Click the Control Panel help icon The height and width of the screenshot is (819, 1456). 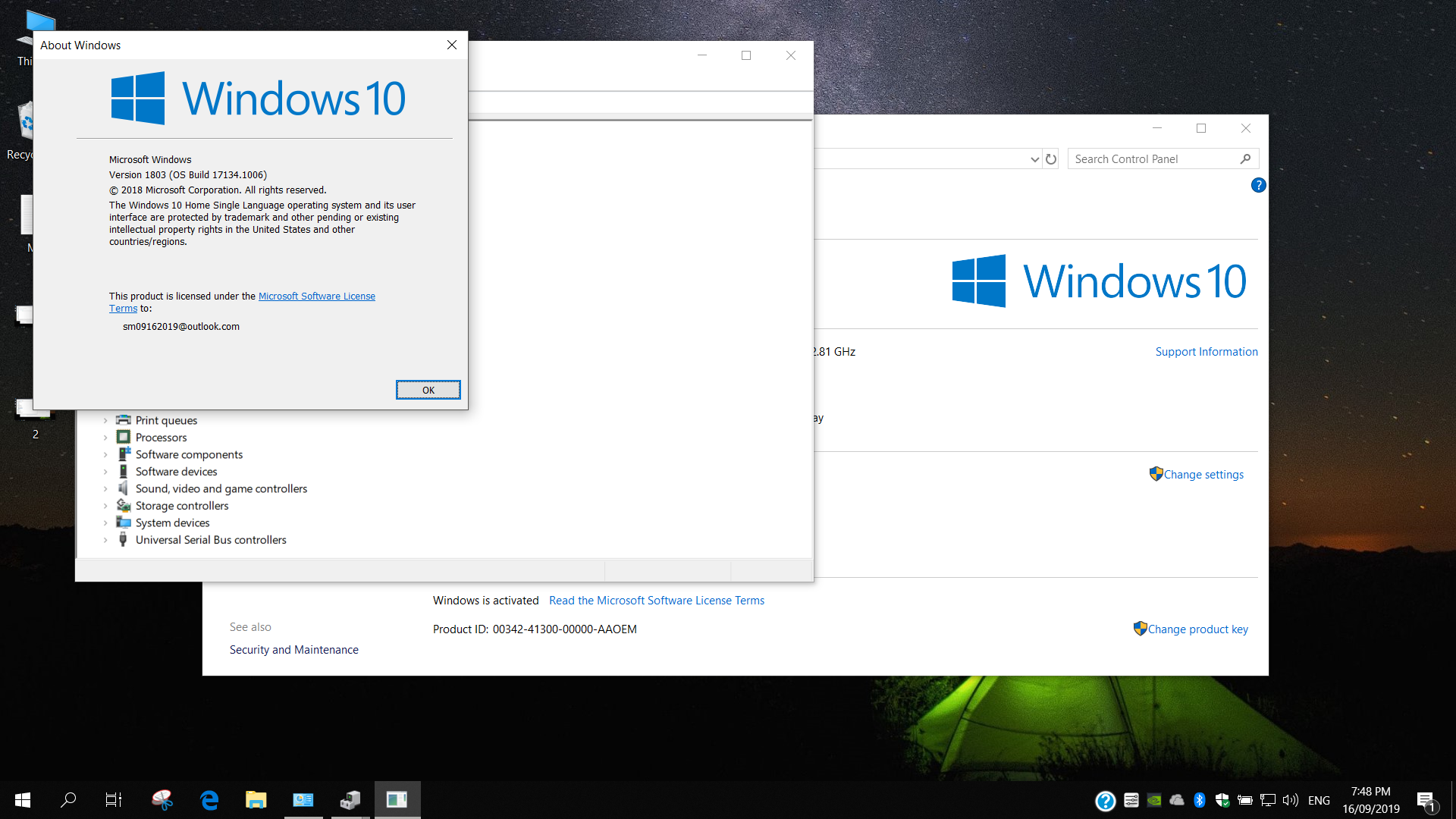tap(1258, 185)
